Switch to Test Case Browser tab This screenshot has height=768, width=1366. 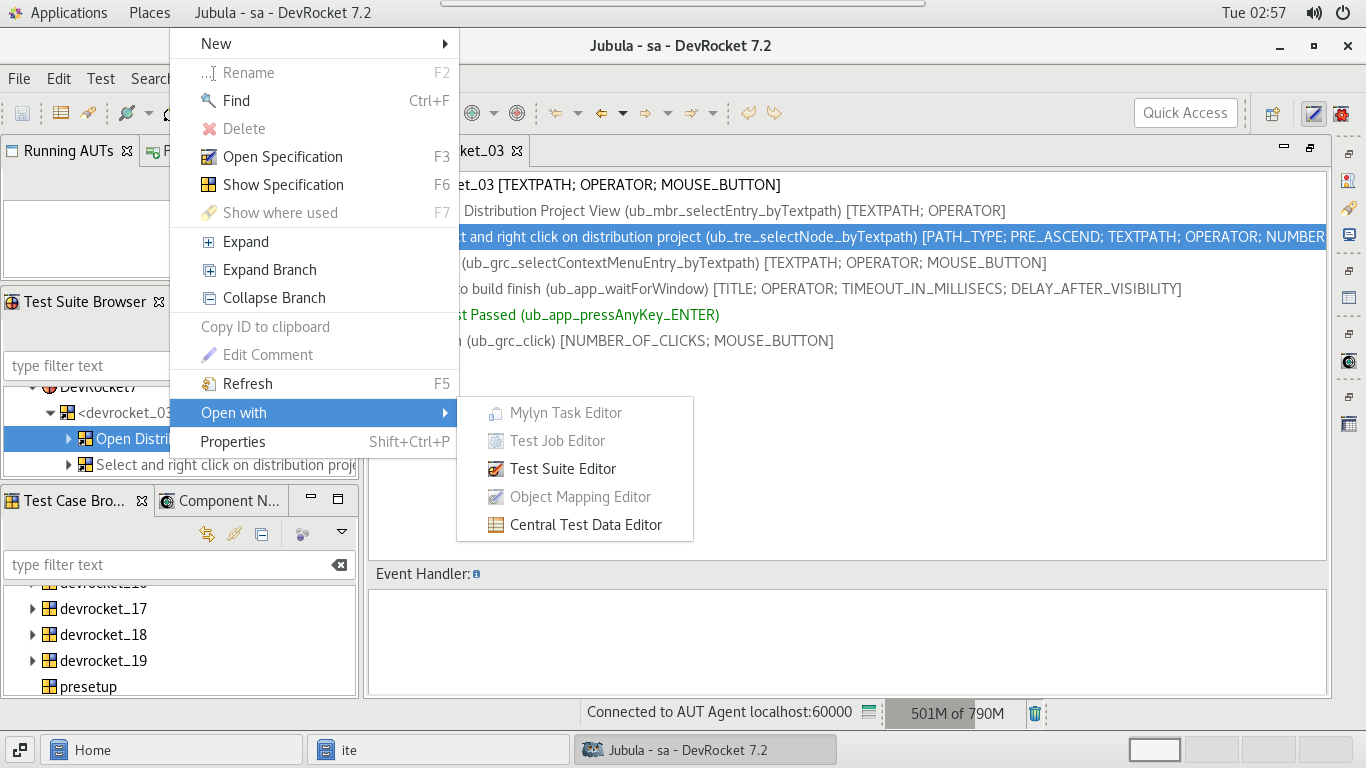click(75, 501)
